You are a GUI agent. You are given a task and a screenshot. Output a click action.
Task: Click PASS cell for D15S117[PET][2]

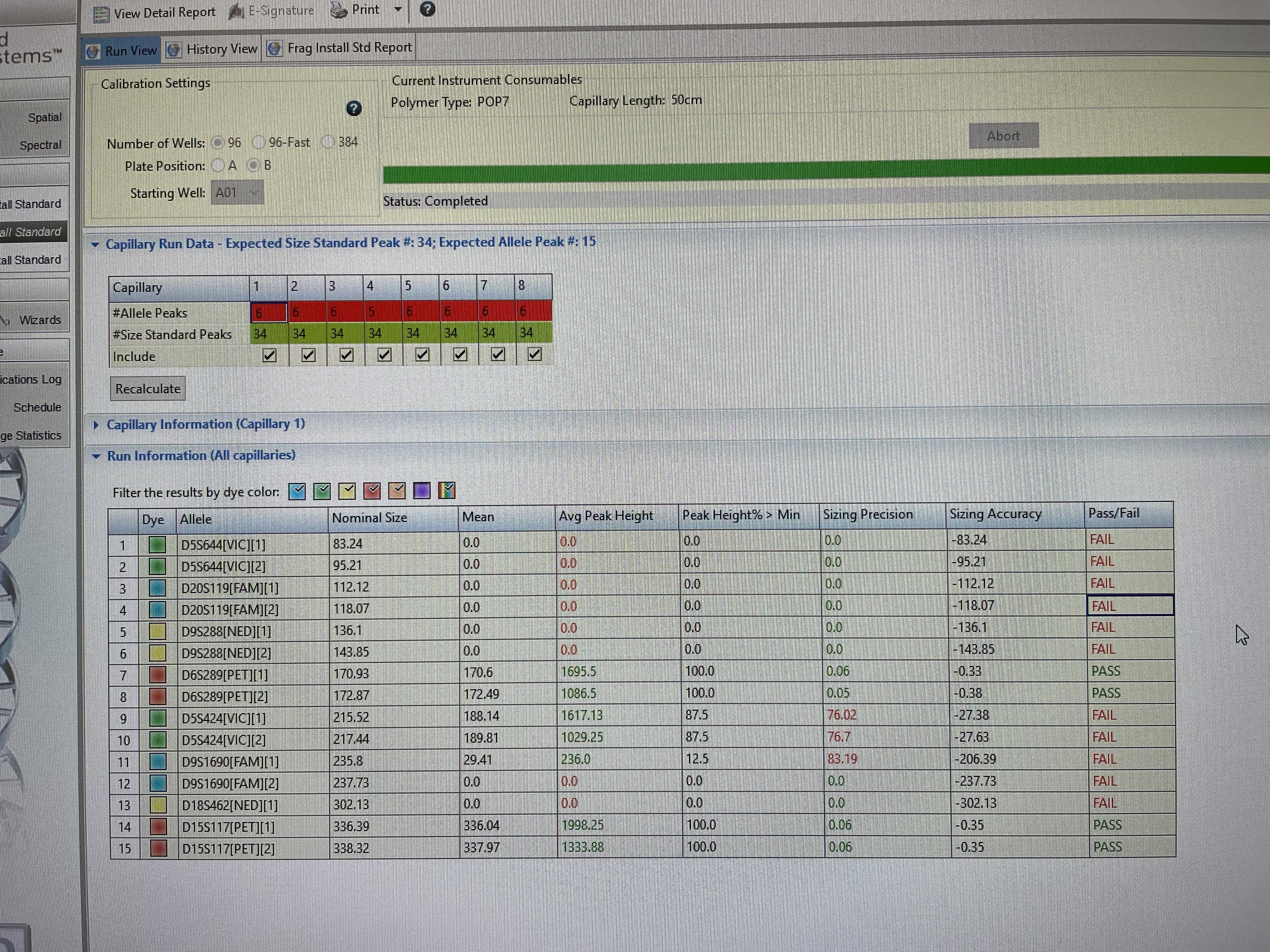[x=1132, y=847]
